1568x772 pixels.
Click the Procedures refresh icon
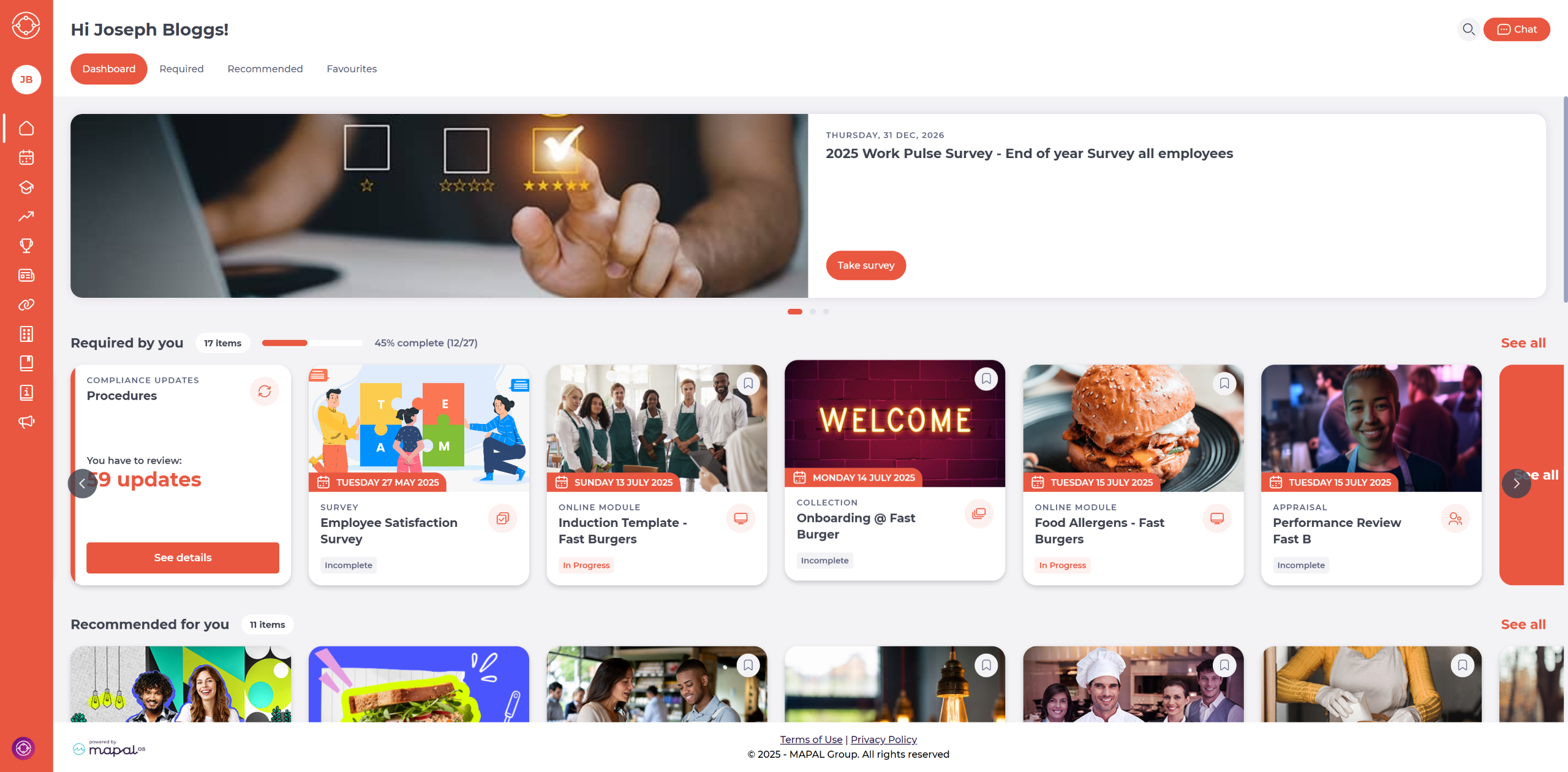coord(265,391)
